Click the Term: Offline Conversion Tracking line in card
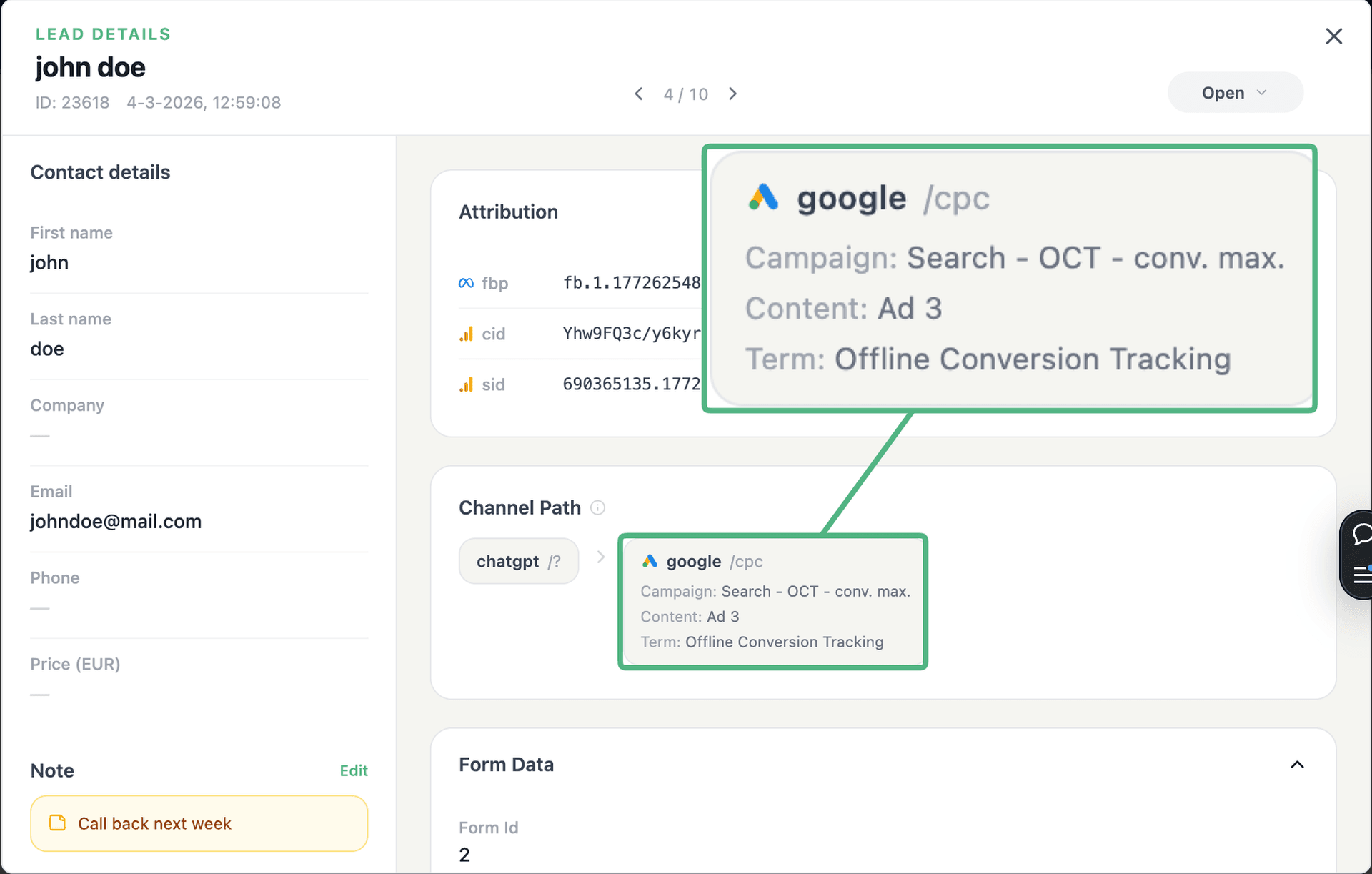This screenshot has width=1372, height=874. click(762, 642)
